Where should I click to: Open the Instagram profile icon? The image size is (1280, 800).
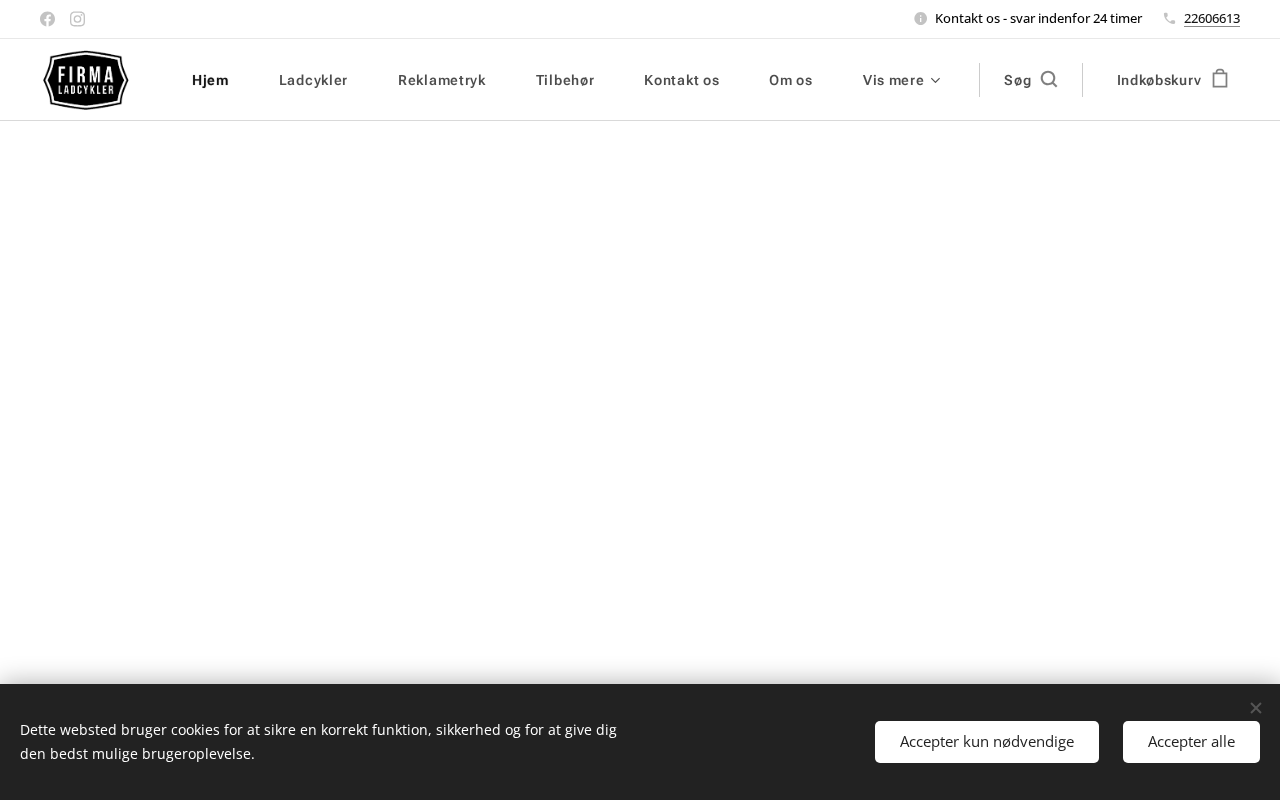[77, 19]
